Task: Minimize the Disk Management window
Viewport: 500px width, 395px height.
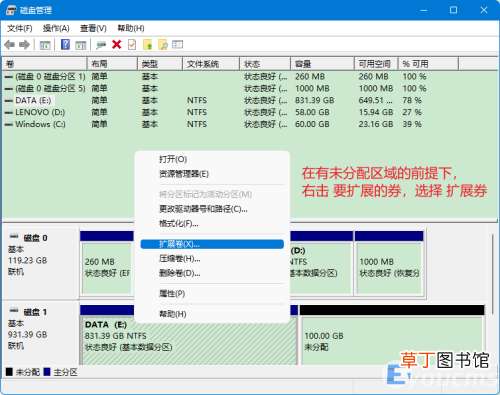Action: pyautogui.click(x=424, y=10)
